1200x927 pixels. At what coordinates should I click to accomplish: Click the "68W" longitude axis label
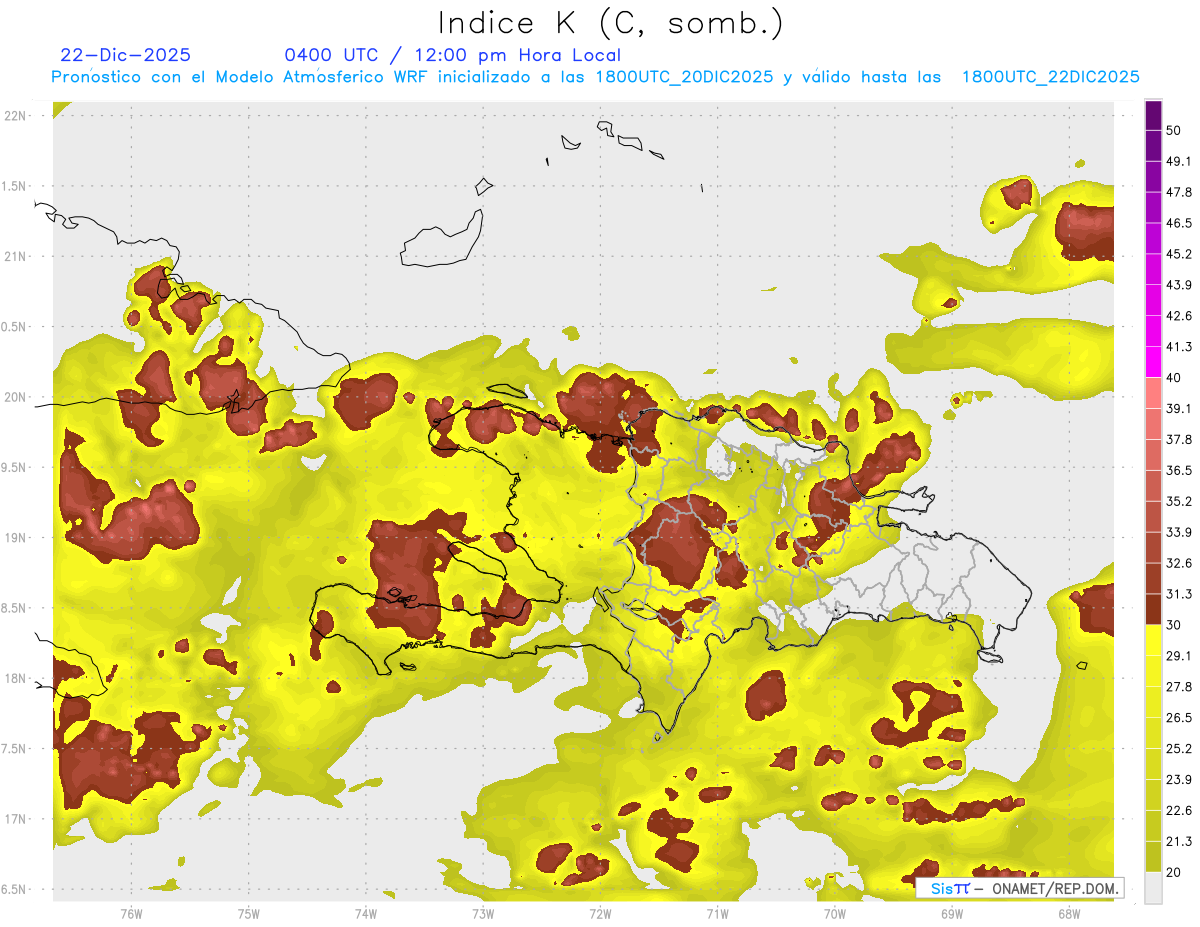pos(1069,914)
